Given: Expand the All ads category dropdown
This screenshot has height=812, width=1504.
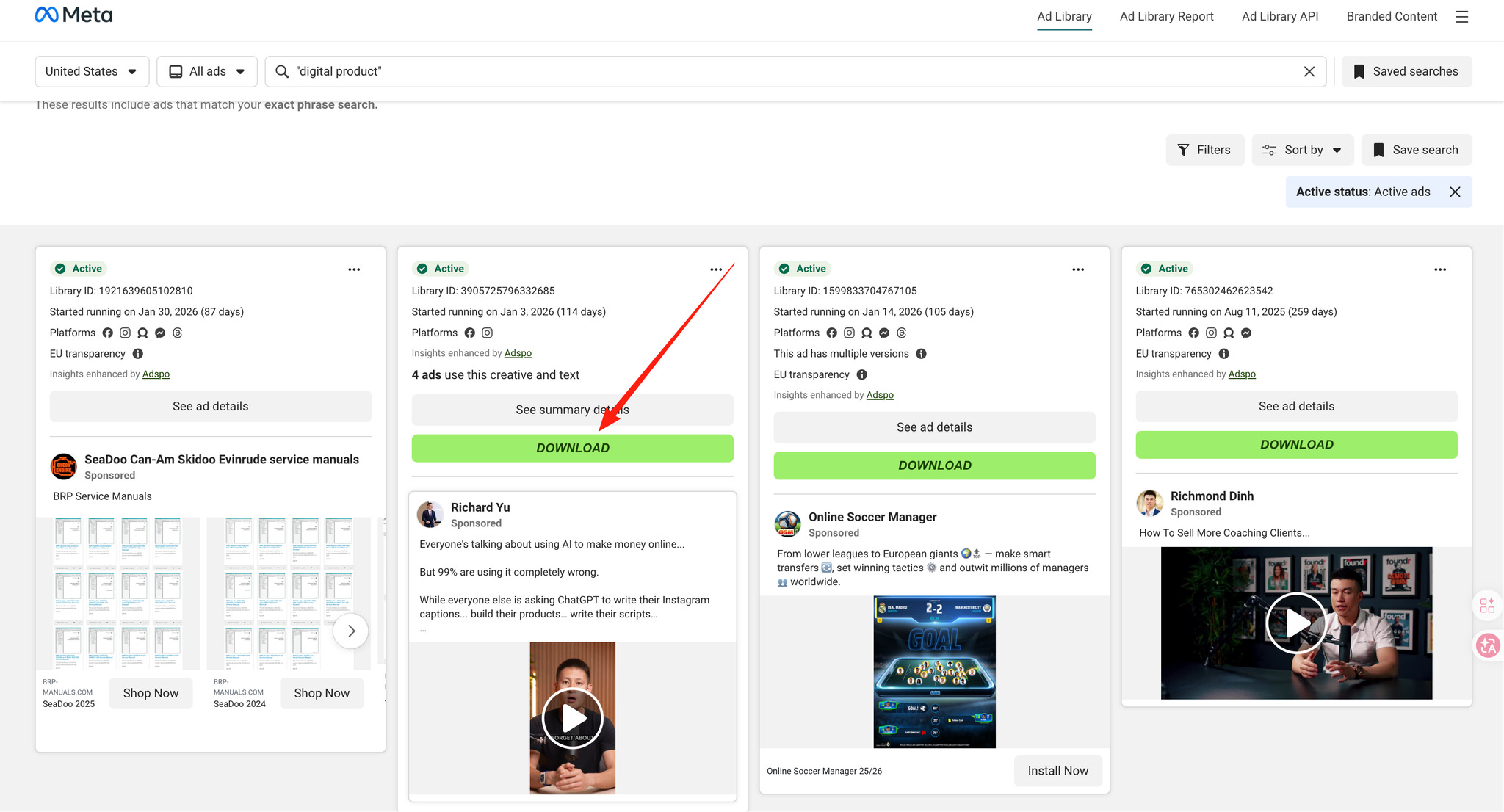Looking at the screenshot, I should point(207,71).
